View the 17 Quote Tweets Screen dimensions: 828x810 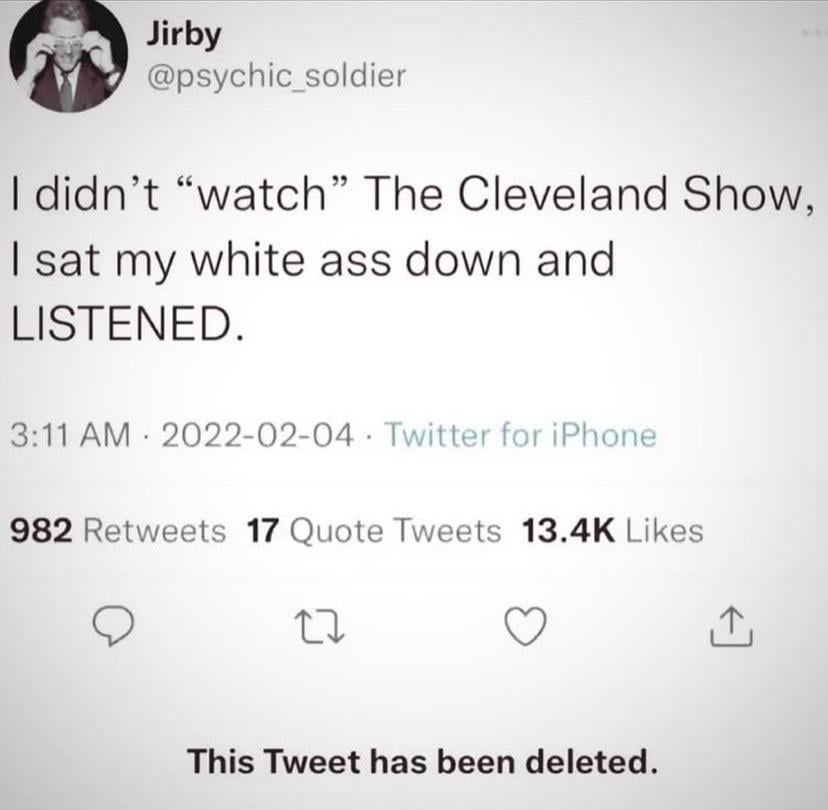373,531
